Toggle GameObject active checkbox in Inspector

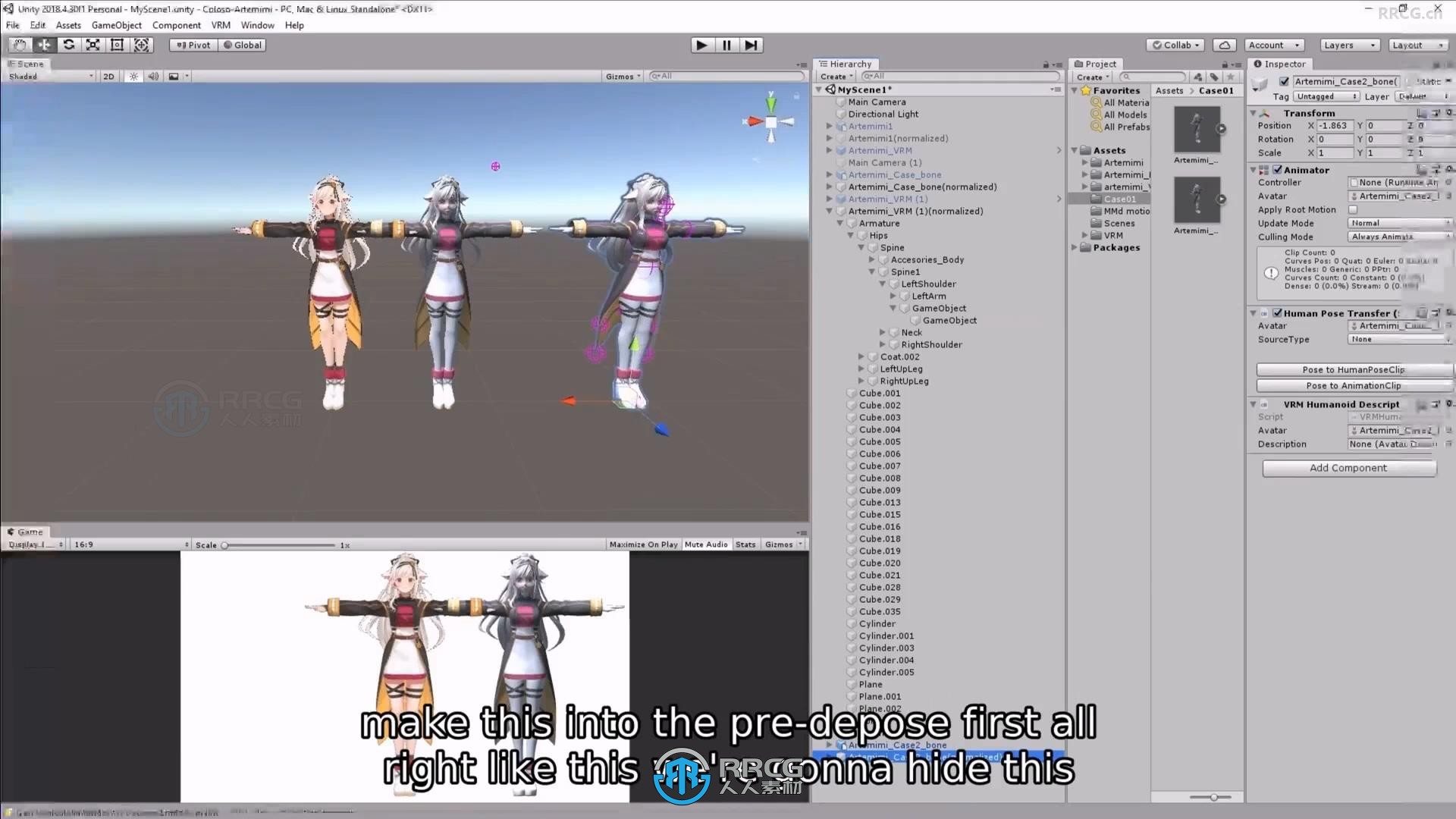(1284, 81)
